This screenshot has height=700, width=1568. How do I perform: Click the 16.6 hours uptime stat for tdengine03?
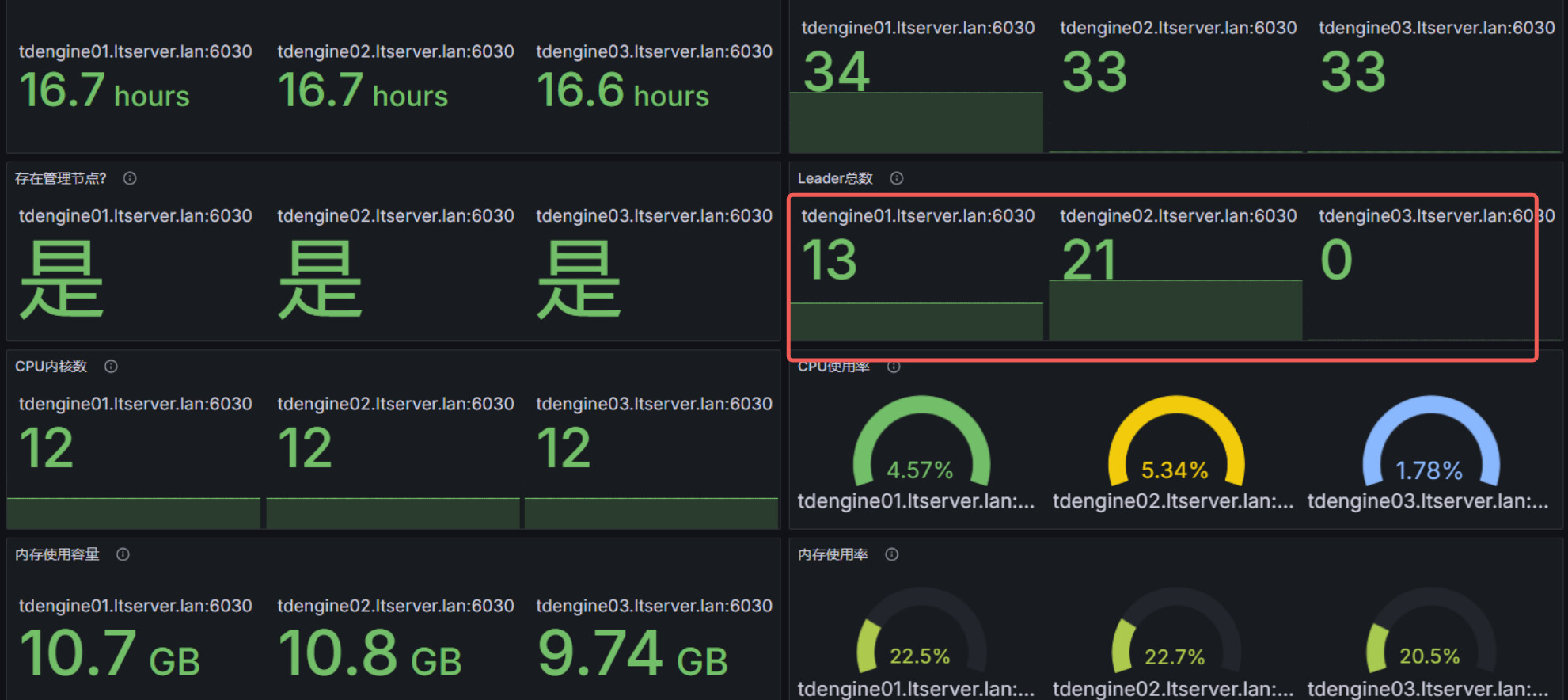click(622, 91)
